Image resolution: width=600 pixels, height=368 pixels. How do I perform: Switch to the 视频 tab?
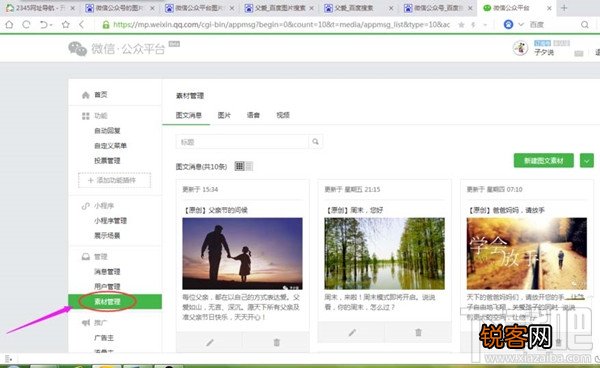pos(283,115)
